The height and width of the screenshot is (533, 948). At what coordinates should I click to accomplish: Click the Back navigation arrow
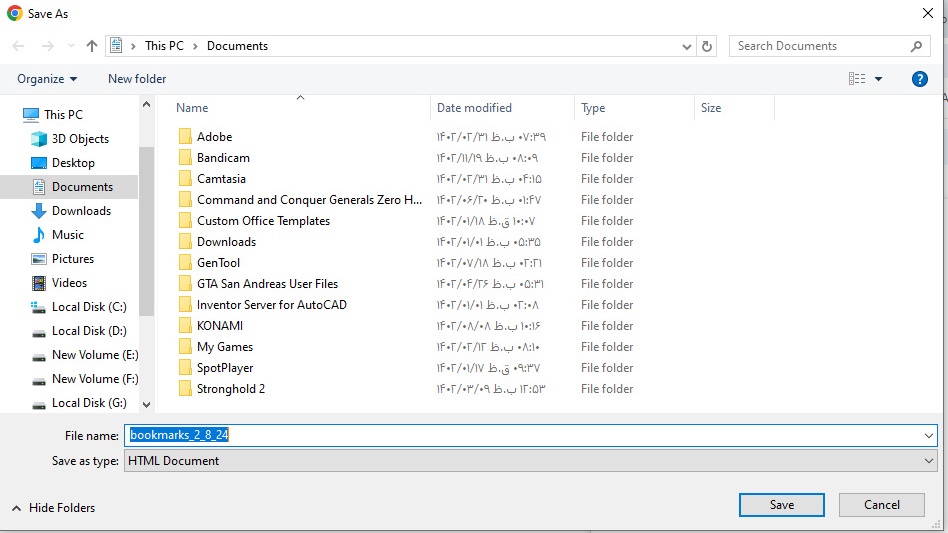18,46
